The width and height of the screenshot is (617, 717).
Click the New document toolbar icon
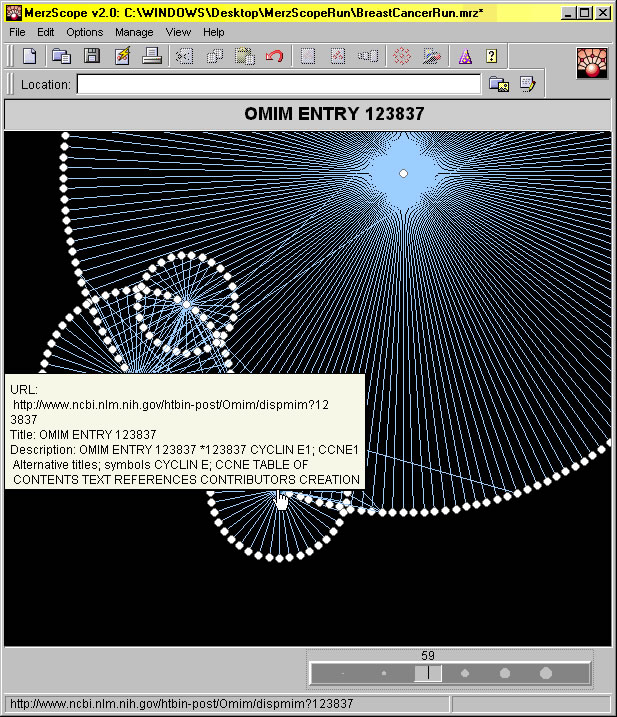tap(31, 56)
